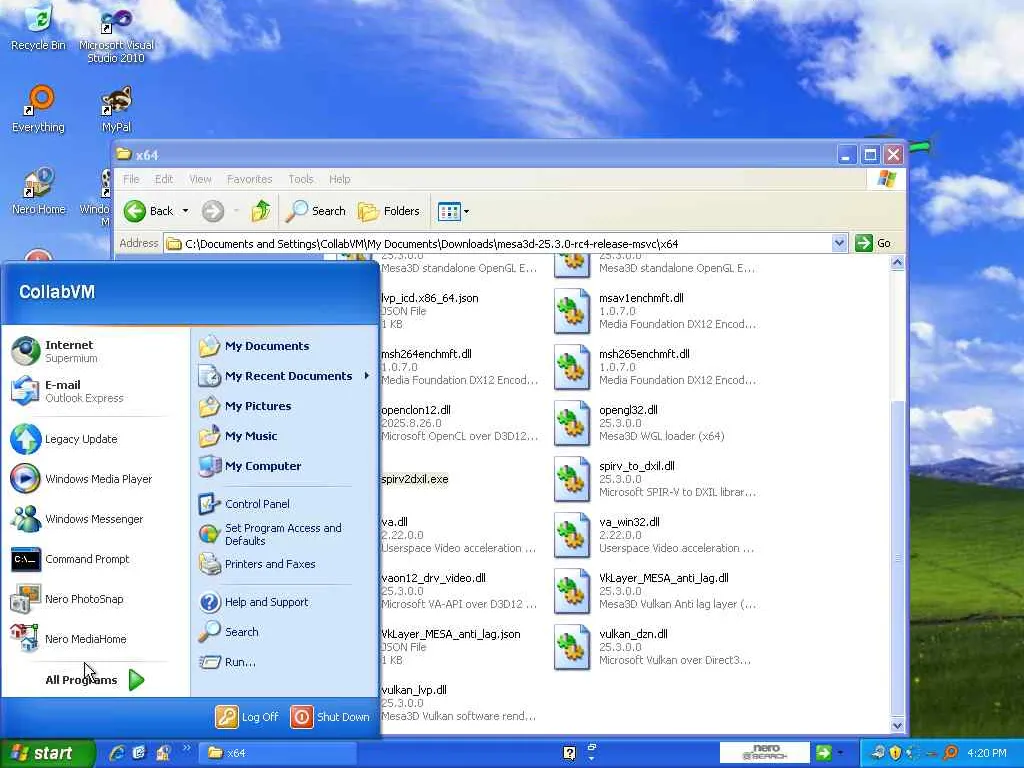Click the Up folder icon
The height and width of the screenshot is (768, 1024).
[261, 211]
